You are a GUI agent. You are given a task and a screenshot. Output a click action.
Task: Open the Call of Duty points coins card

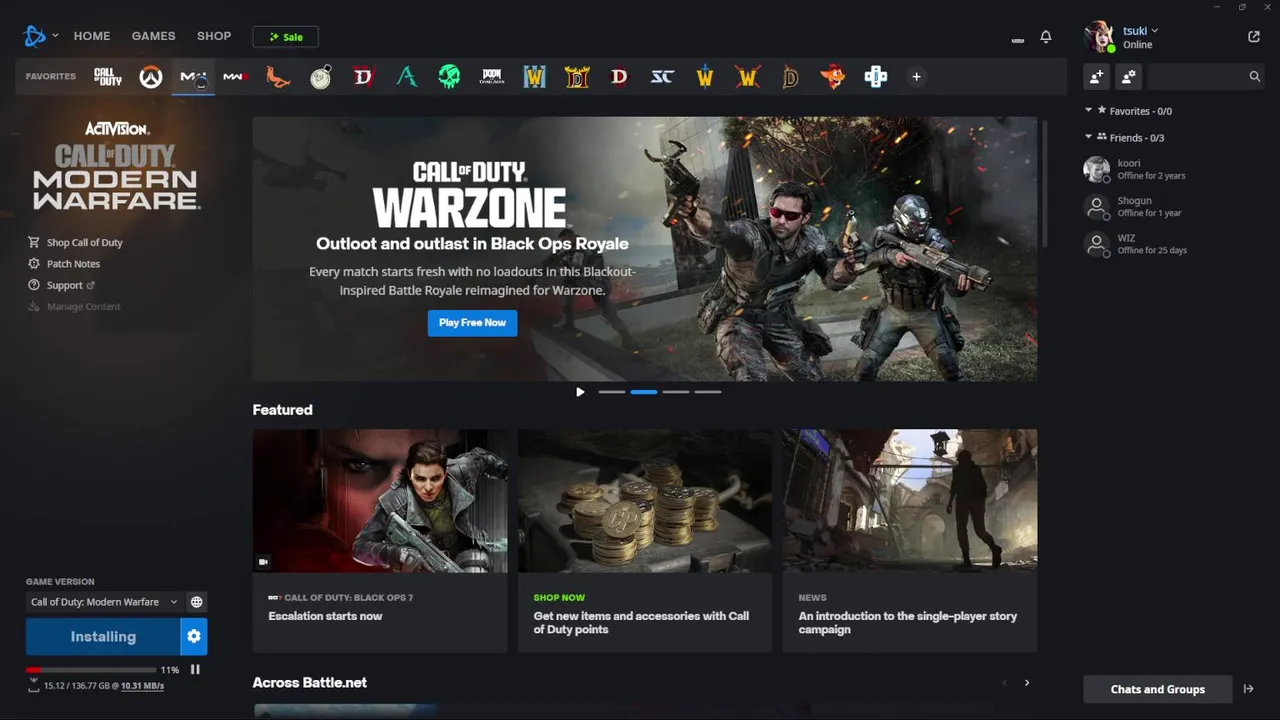(x=645, y=541)
